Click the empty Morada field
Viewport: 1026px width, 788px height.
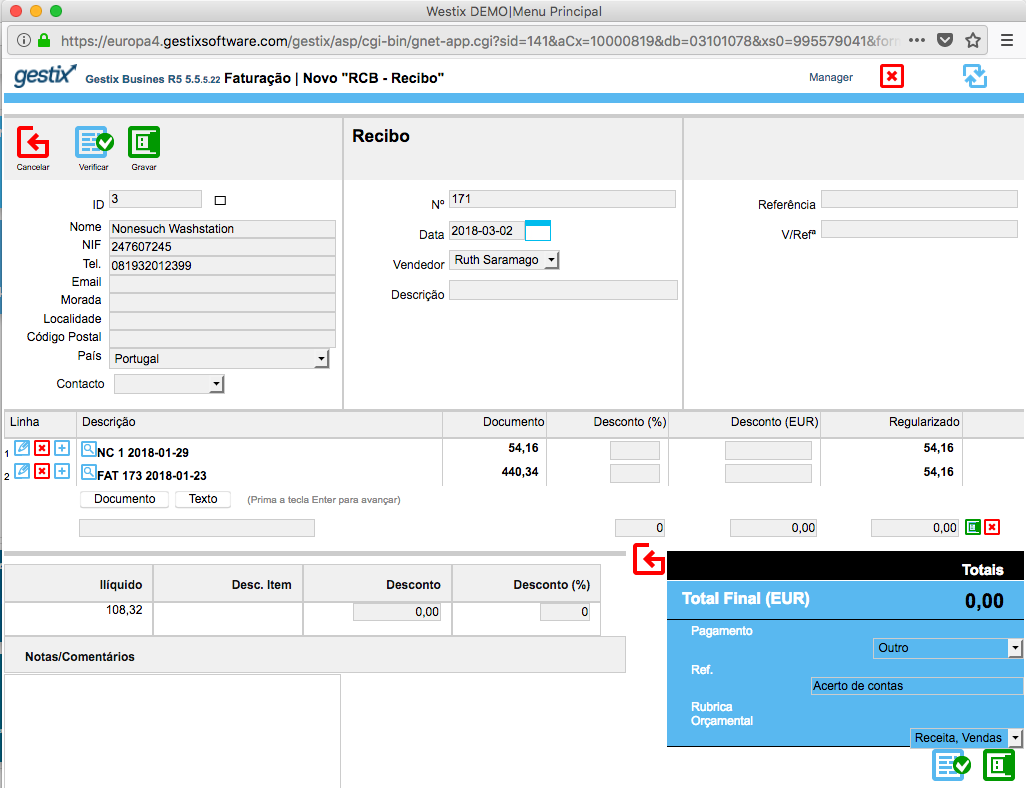click(x=222, y=302)
